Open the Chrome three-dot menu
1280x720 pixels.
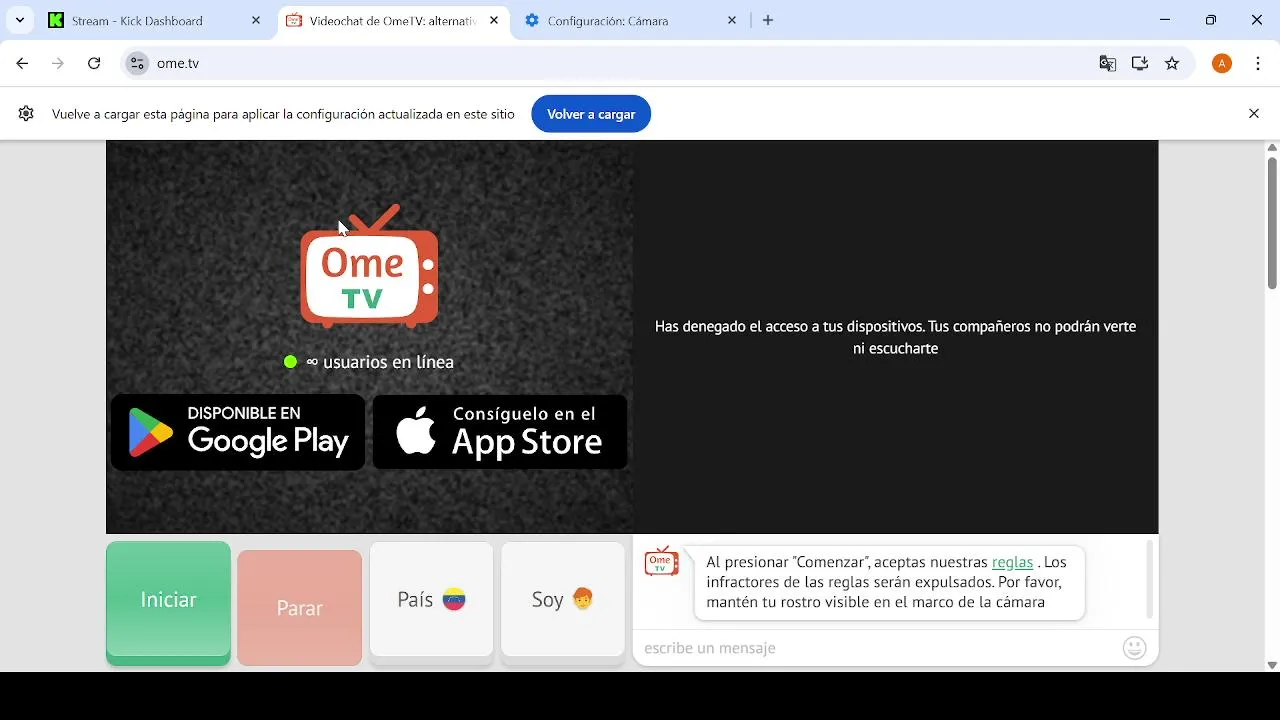(1258, 64)
